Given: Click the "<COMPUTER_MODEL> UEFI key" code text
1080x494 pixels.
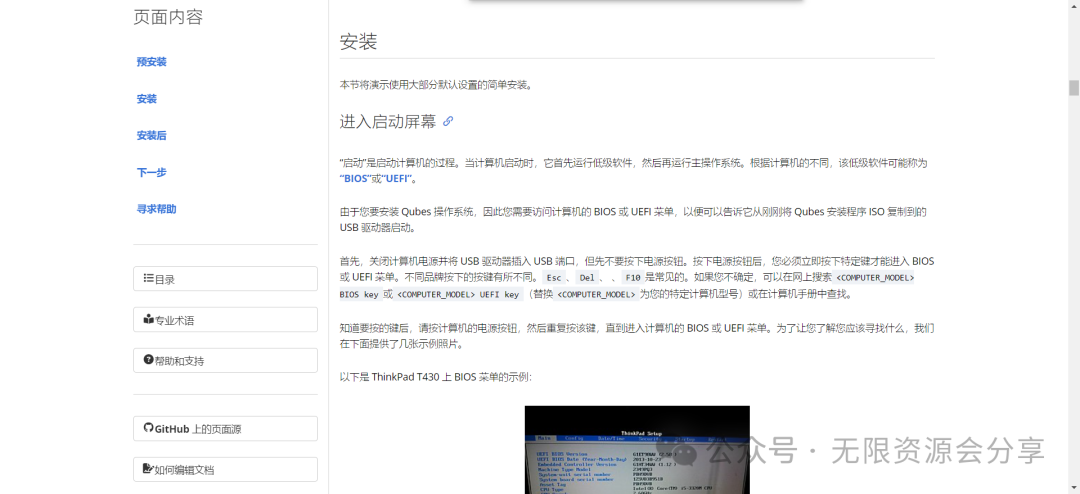Looking at the screenshot, I should coord(458,295).
